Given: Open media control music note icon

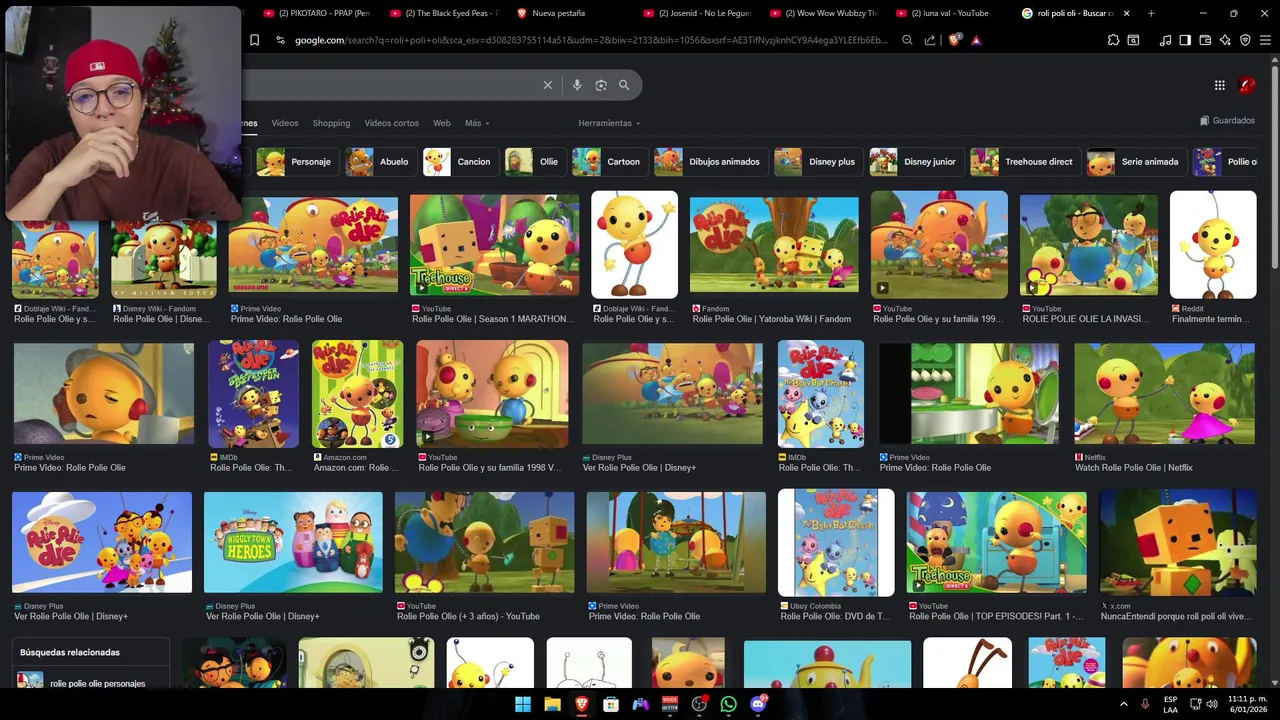Looking at the screenshot, I should [1165, 40].
